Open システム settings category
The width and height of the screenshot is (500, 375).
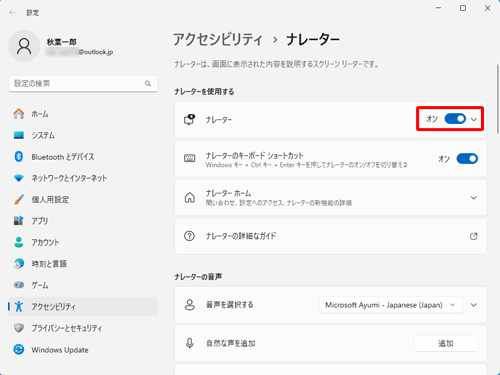point(83,135)
